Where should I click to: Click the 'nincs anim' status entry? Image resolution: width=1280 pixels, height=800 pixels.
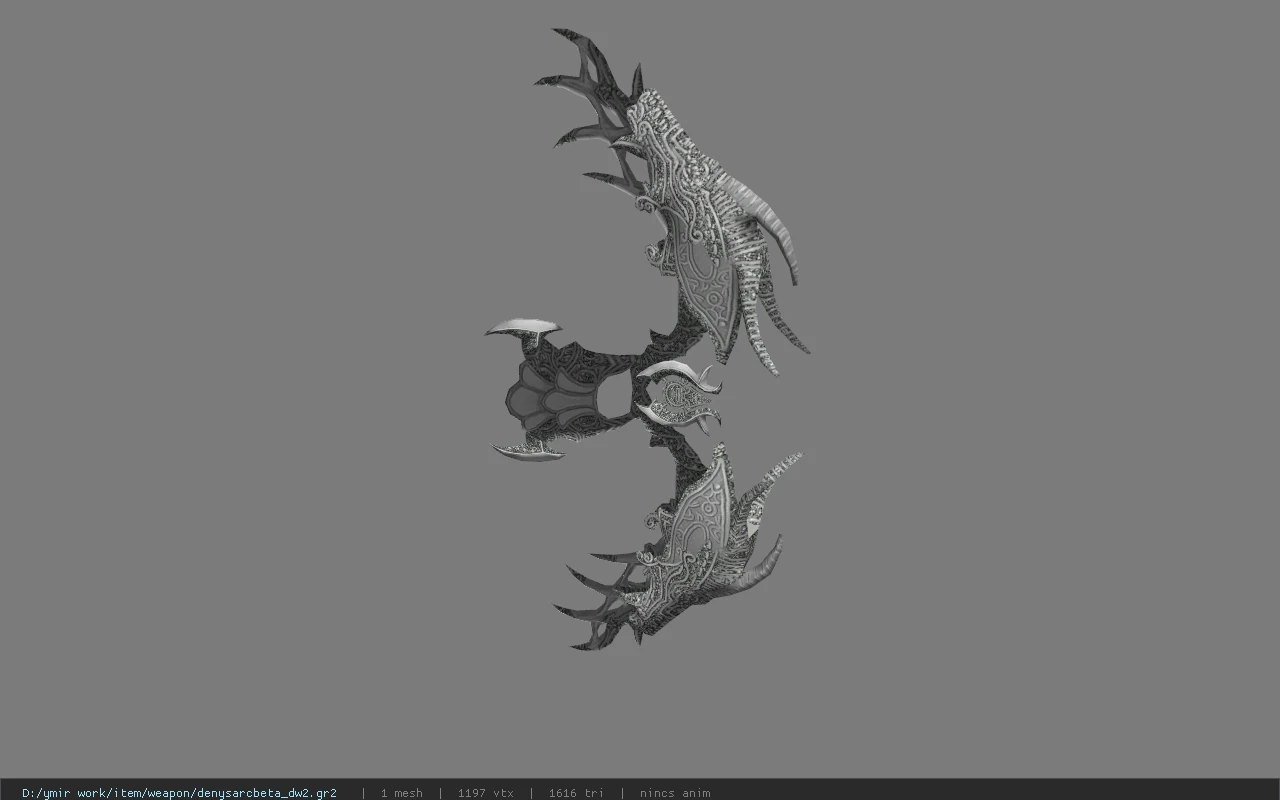(x=675, y=793)
